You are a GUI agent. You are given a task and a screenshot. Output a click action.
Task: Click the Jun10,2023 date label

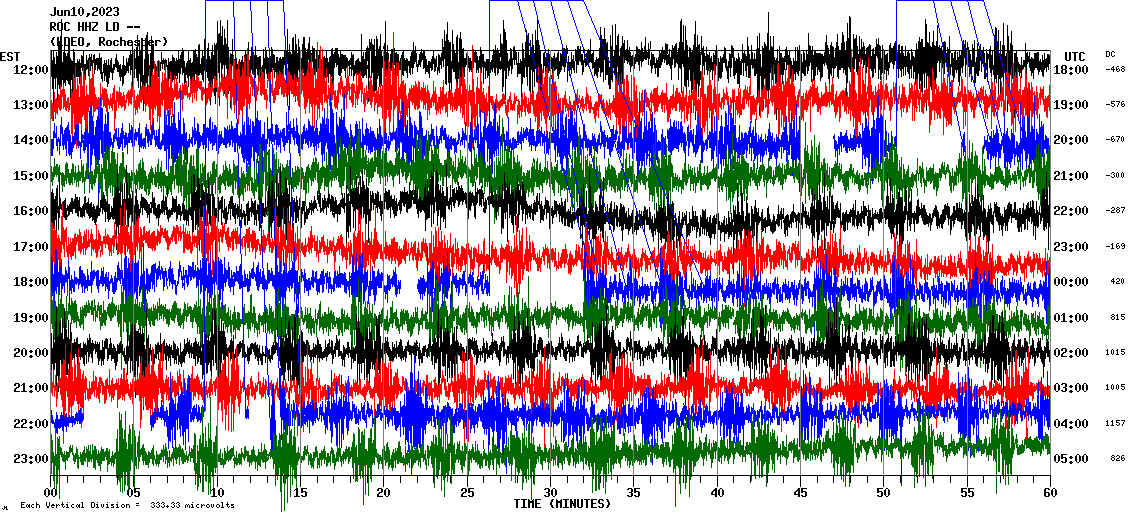pyautogui.click(x=84, y=13)
